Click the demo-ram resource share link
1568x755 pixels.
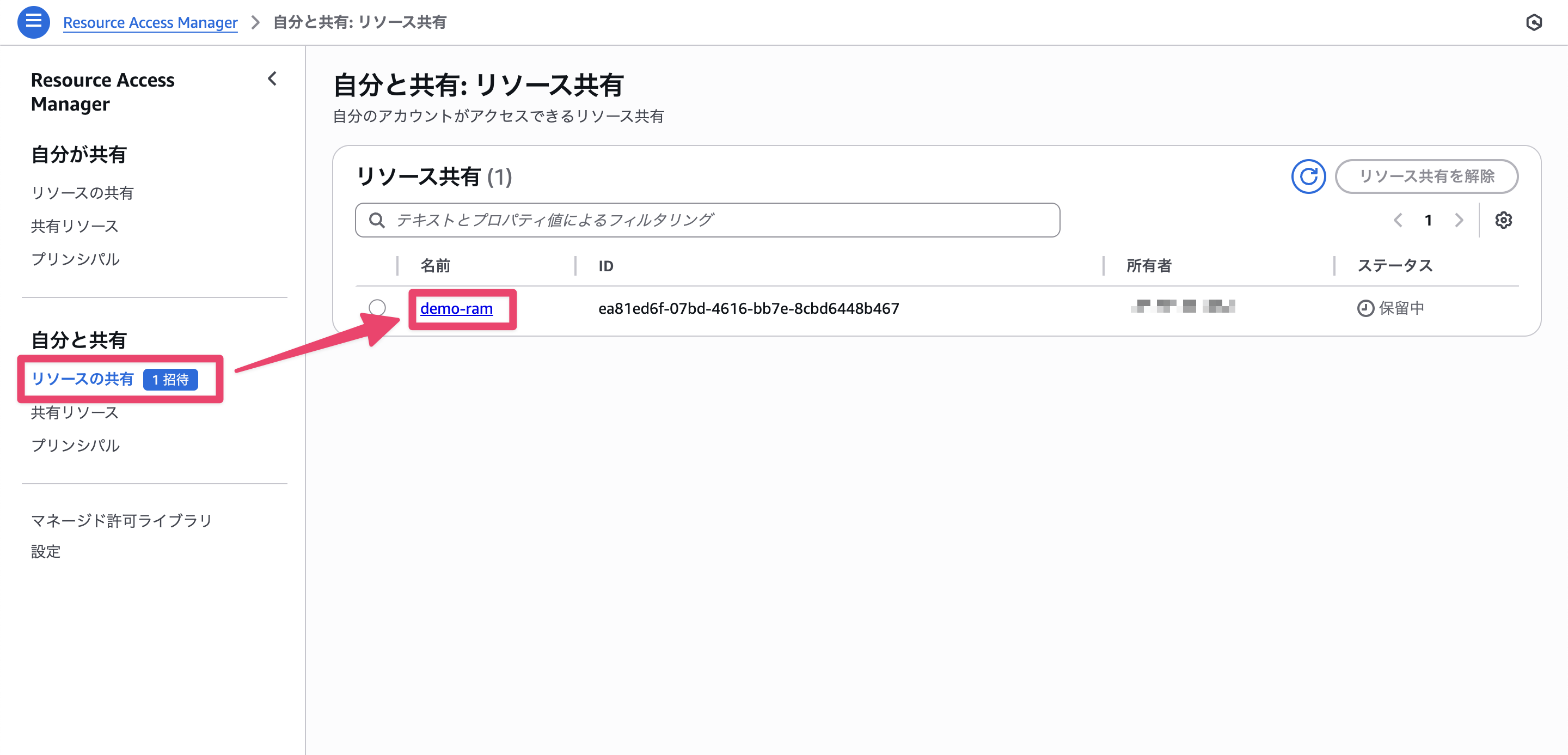[x=456, y=309]
